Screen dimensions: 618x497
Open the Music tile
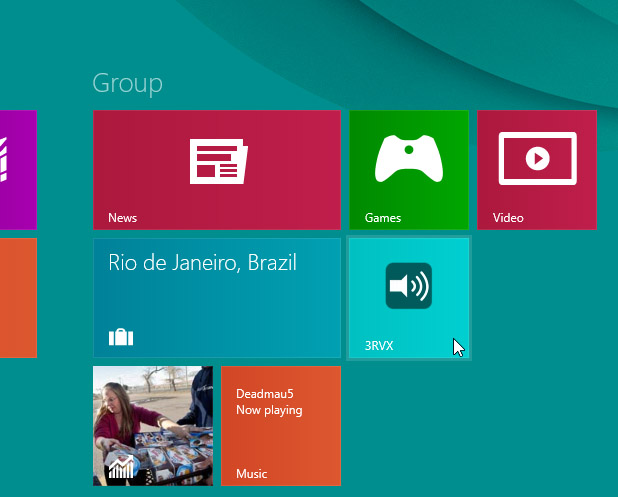[281, 426]
